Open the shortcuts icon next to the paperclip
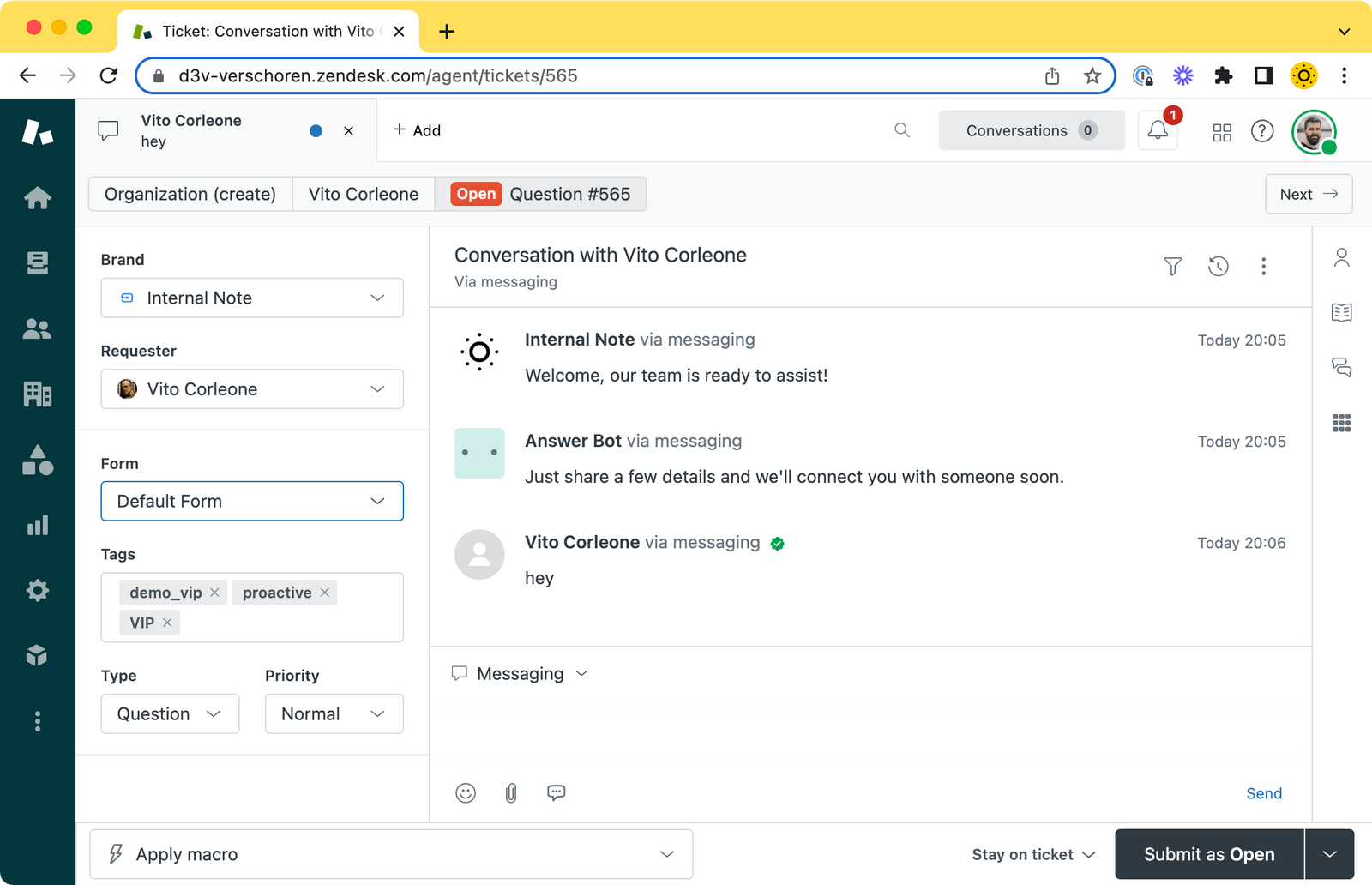Viewport: 1372px width, 885px height. [x=557, y=792]
